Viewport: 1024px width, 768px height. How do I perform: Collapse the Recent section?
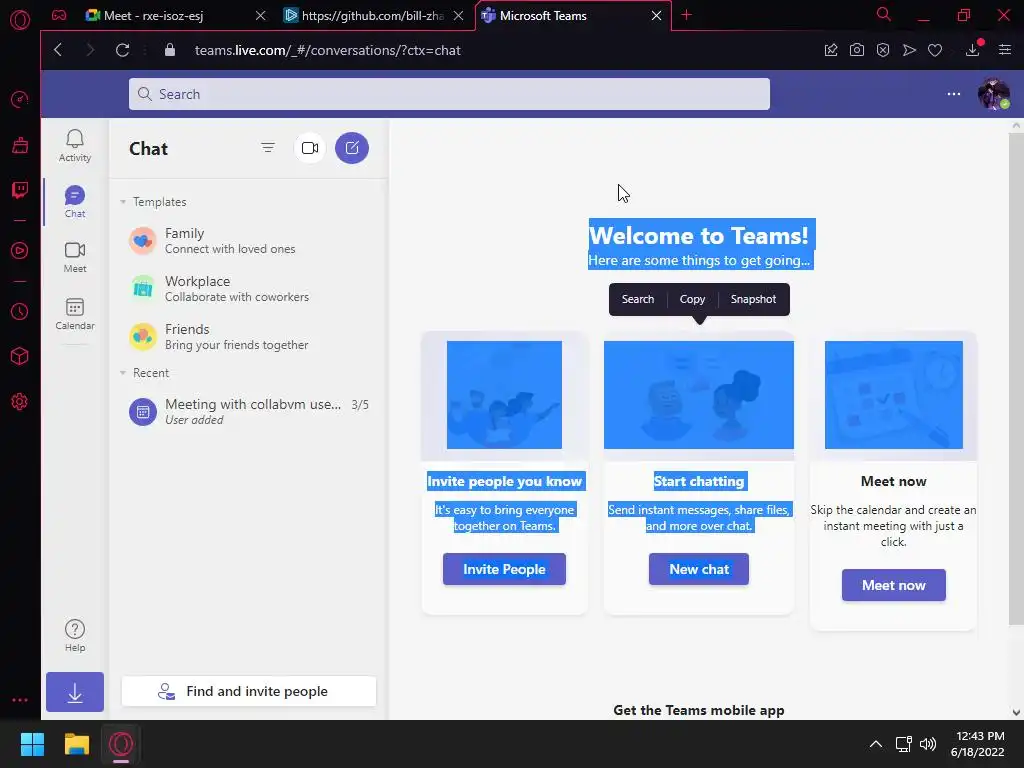point(123,373)
